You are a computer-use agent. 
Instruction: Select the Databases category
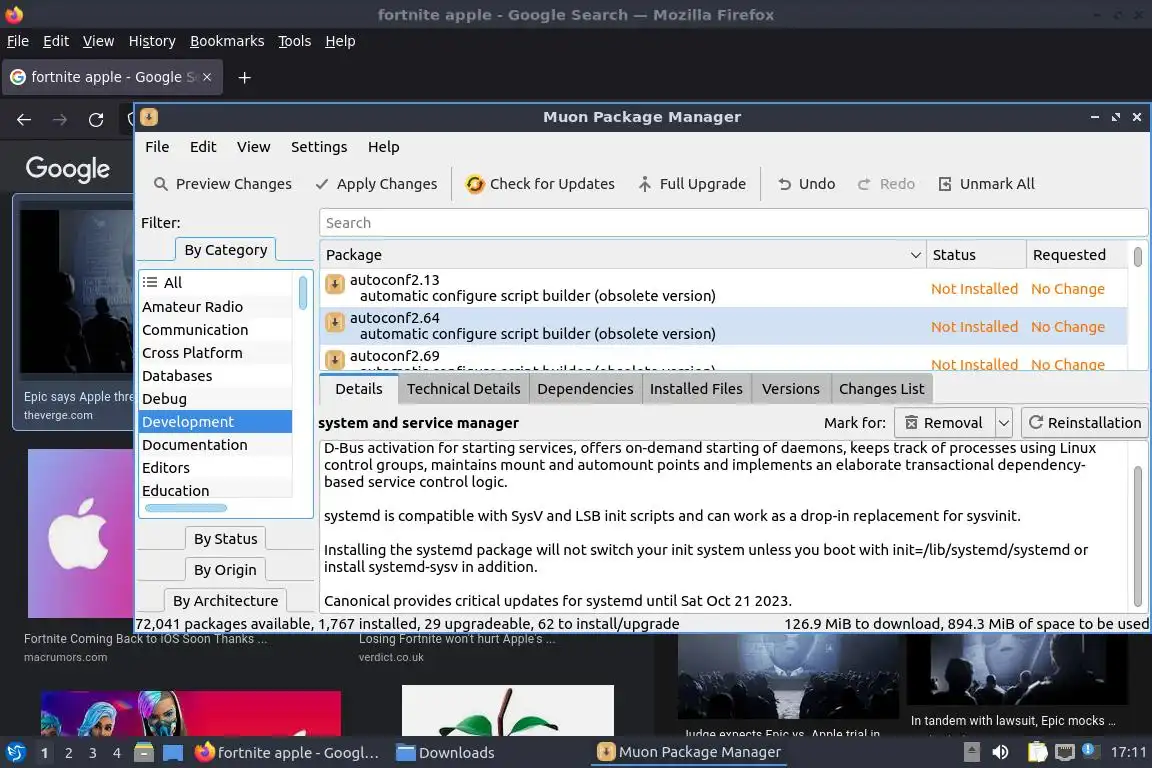coord(216,376)
